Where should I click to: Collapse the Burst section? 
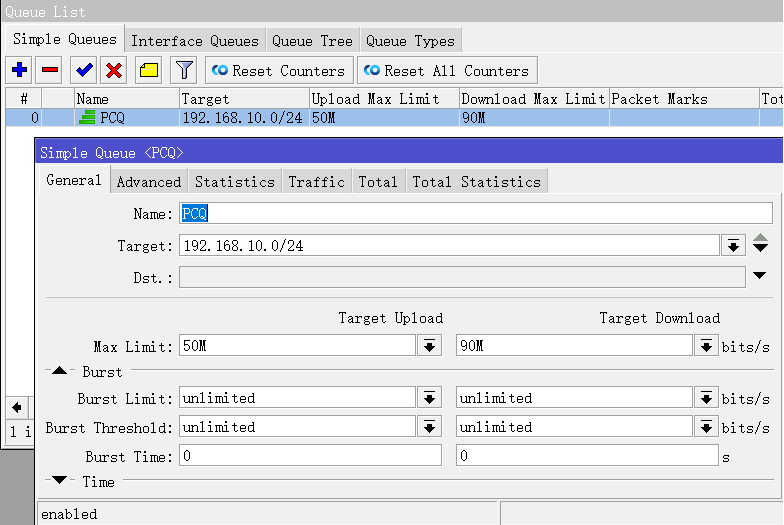60,371
